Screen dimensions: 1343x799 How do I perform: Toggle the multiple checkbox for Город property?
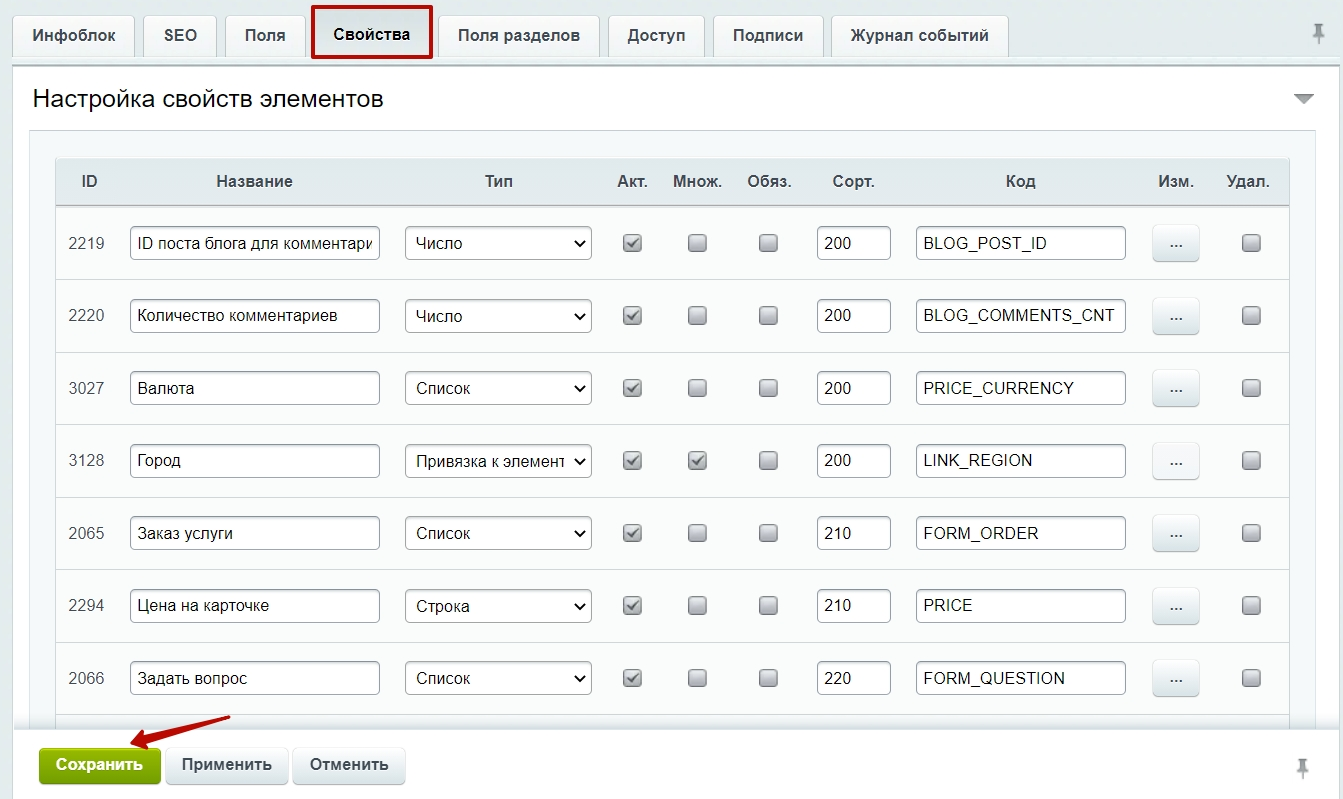tap(697, 461)
